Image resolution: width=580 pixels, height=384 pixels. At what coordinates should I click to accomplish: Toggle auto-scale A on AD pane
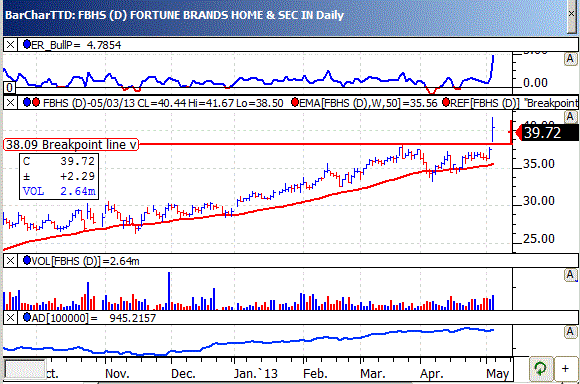tap(570, 332)
